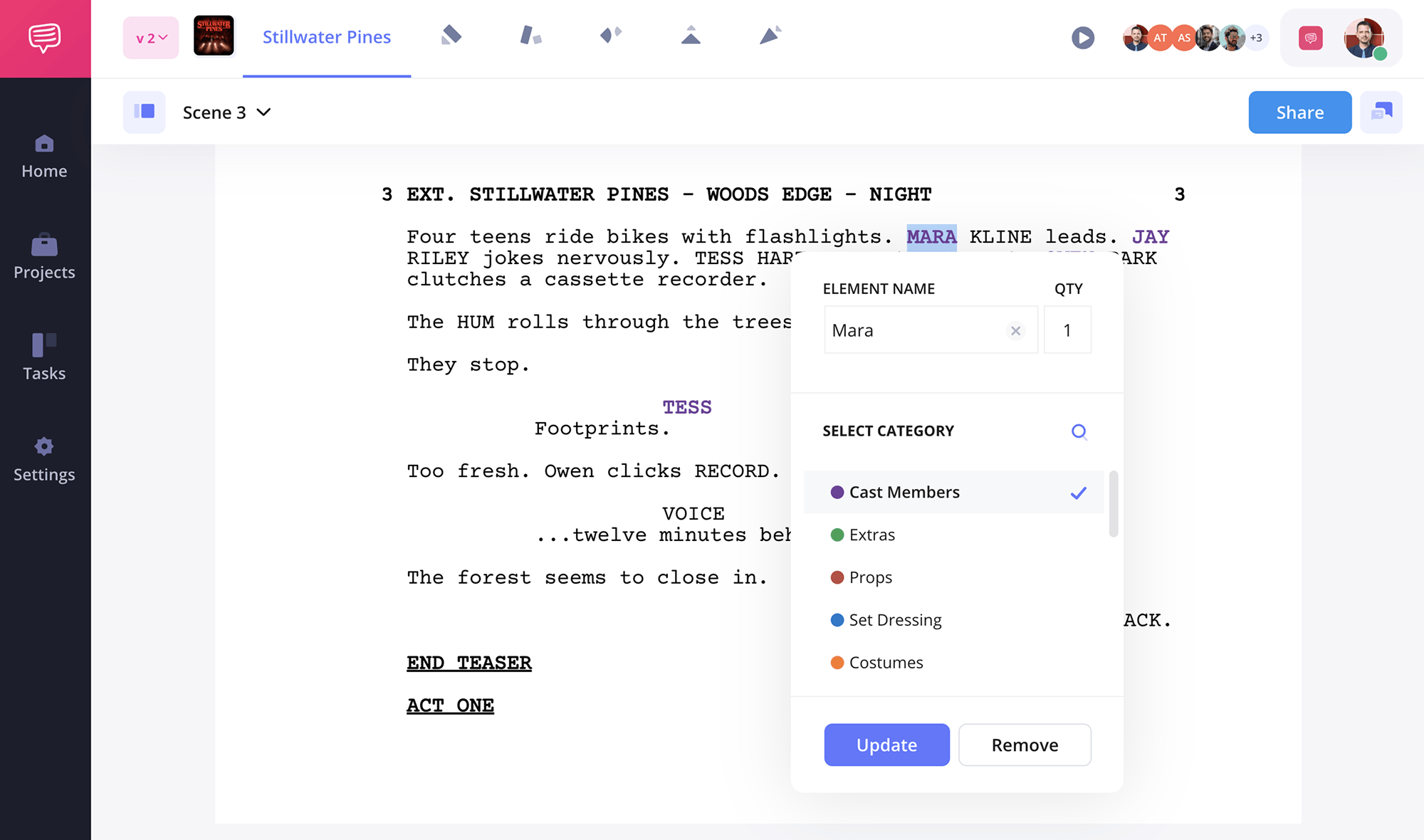This screenshot has width=1424, height=840.
Task: Open Settings in the sidebar
Action: pyautogui.click(x=44, y=460)
